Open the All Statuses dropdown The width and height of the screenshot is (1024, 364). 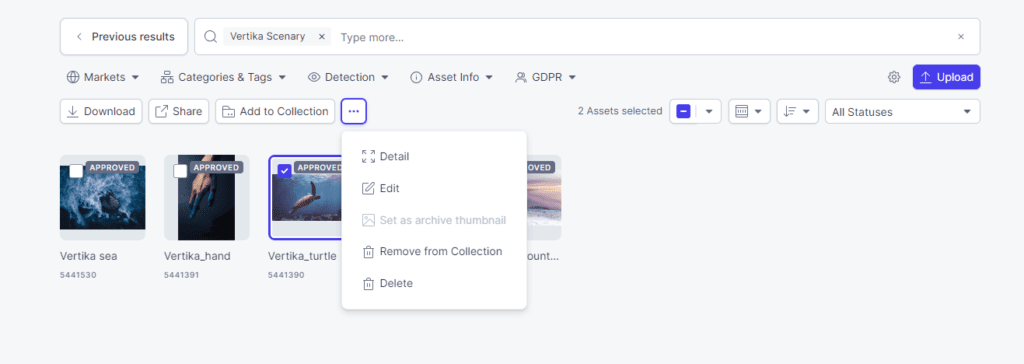pyautogui.click(x=903, y=111)
